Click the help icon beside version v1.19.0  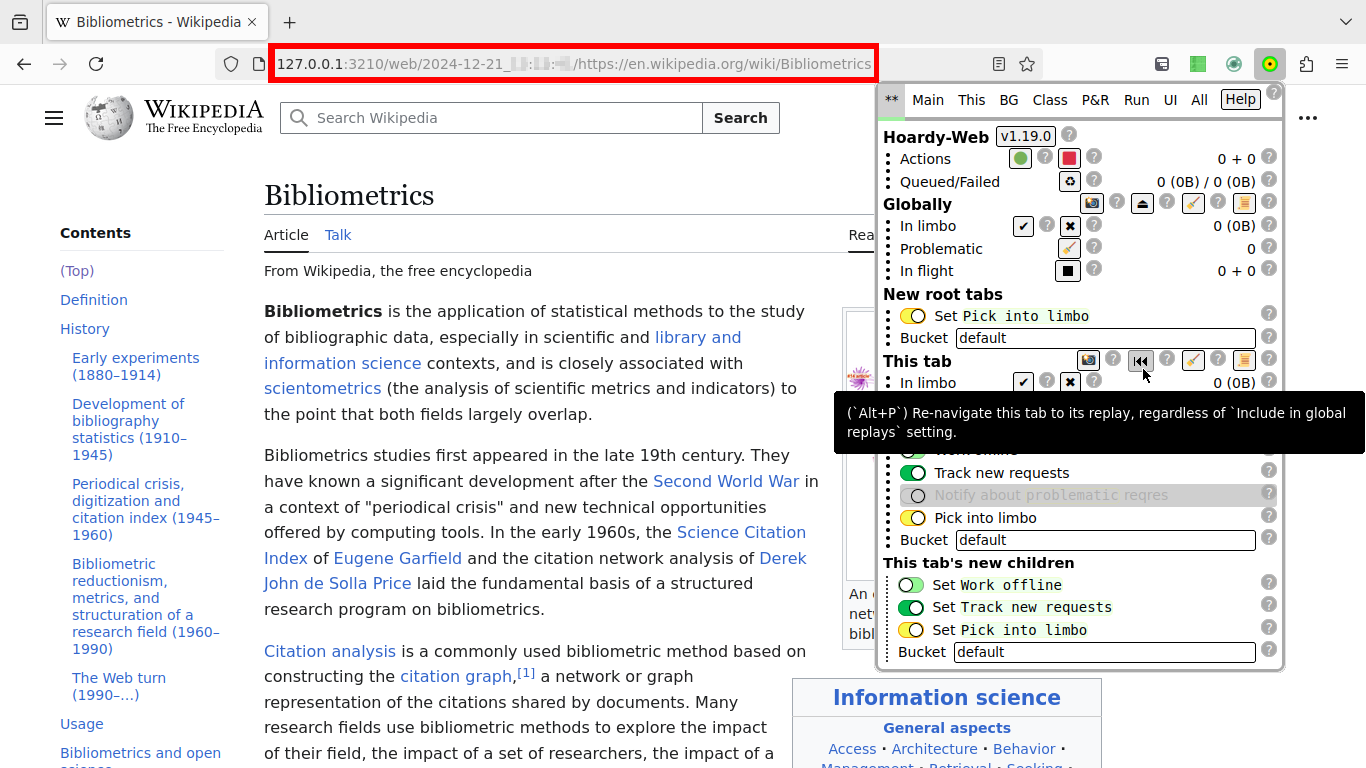click(x=1069, y=134)
